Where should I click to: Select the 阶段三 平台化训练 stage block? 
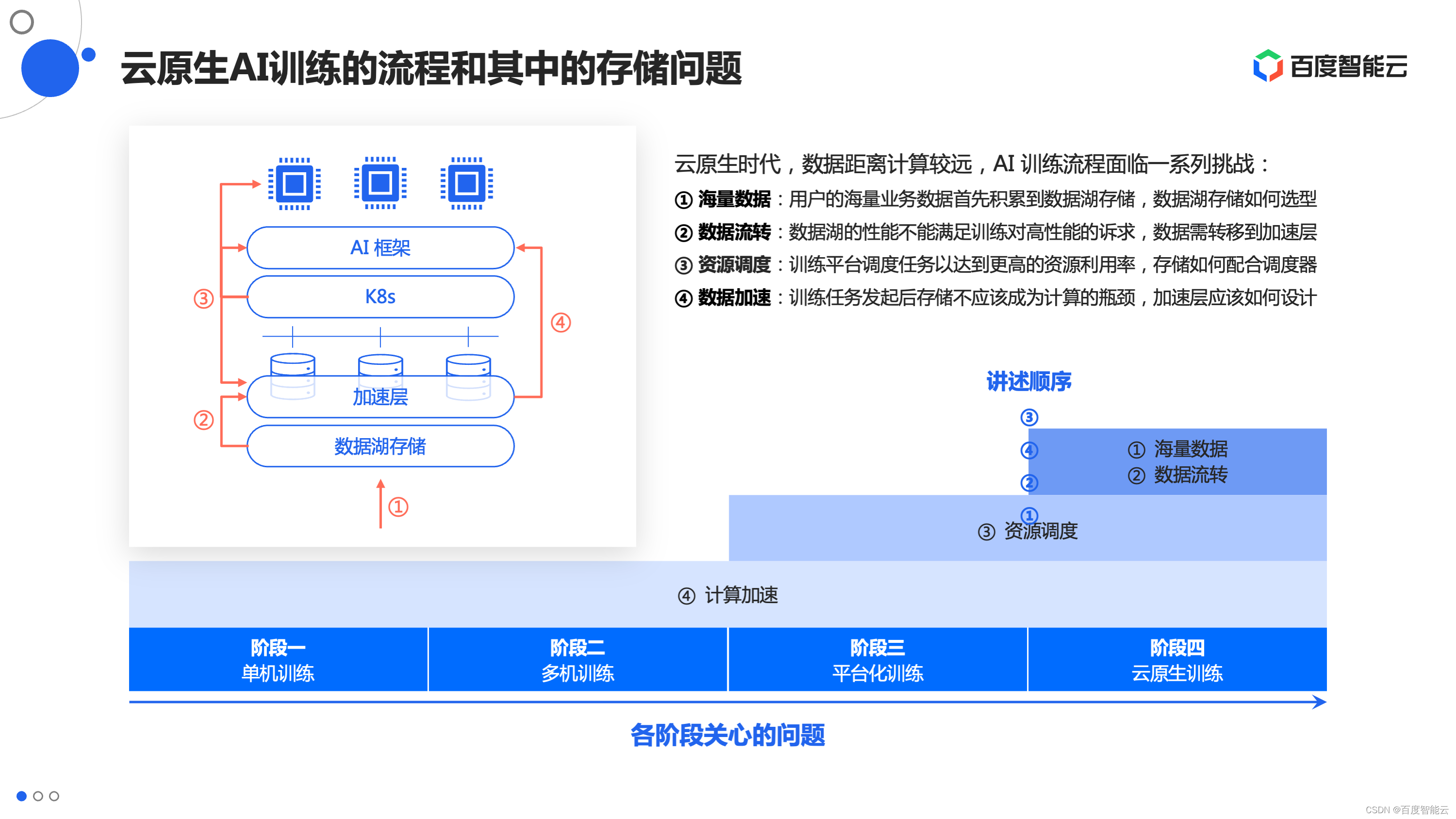[x=877, y=659]
